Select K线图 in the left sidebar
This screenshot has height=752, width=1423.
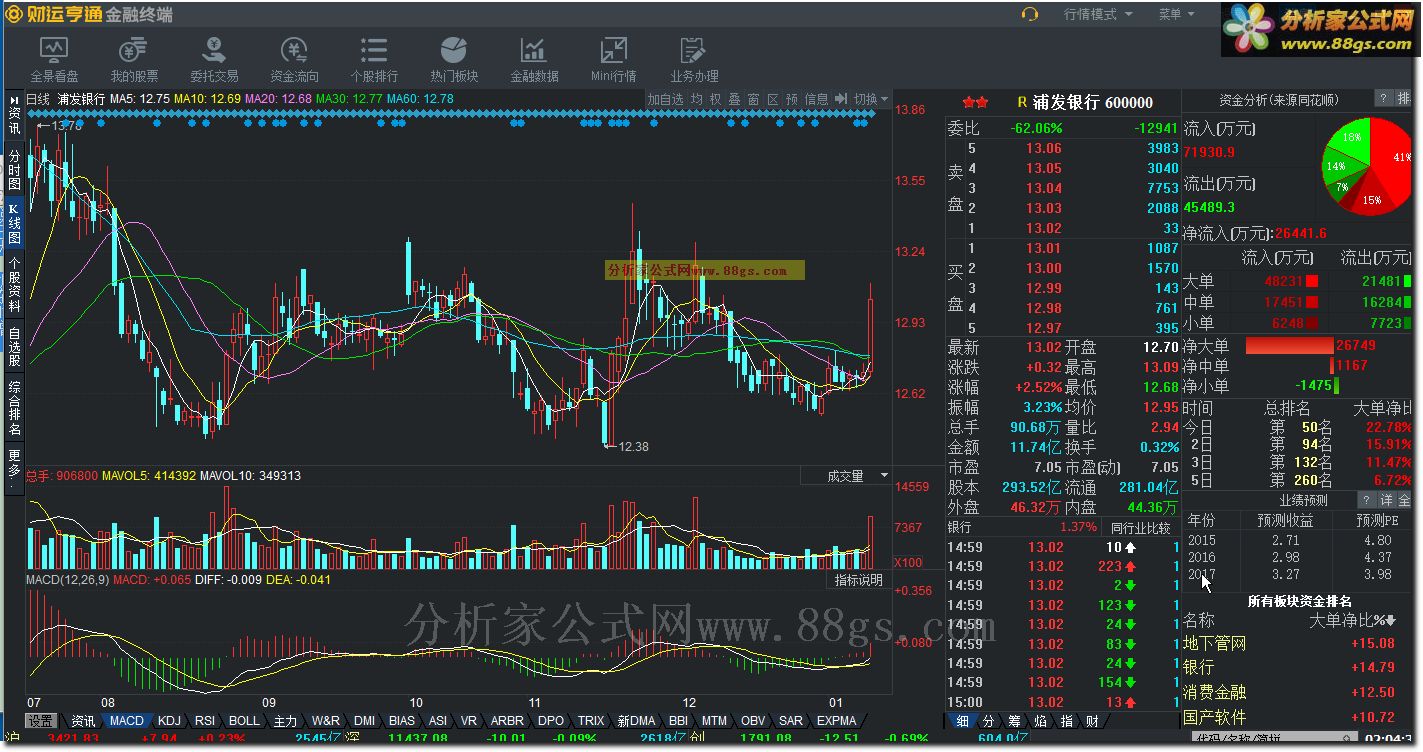pyautogui.click(x=14, y=224)
